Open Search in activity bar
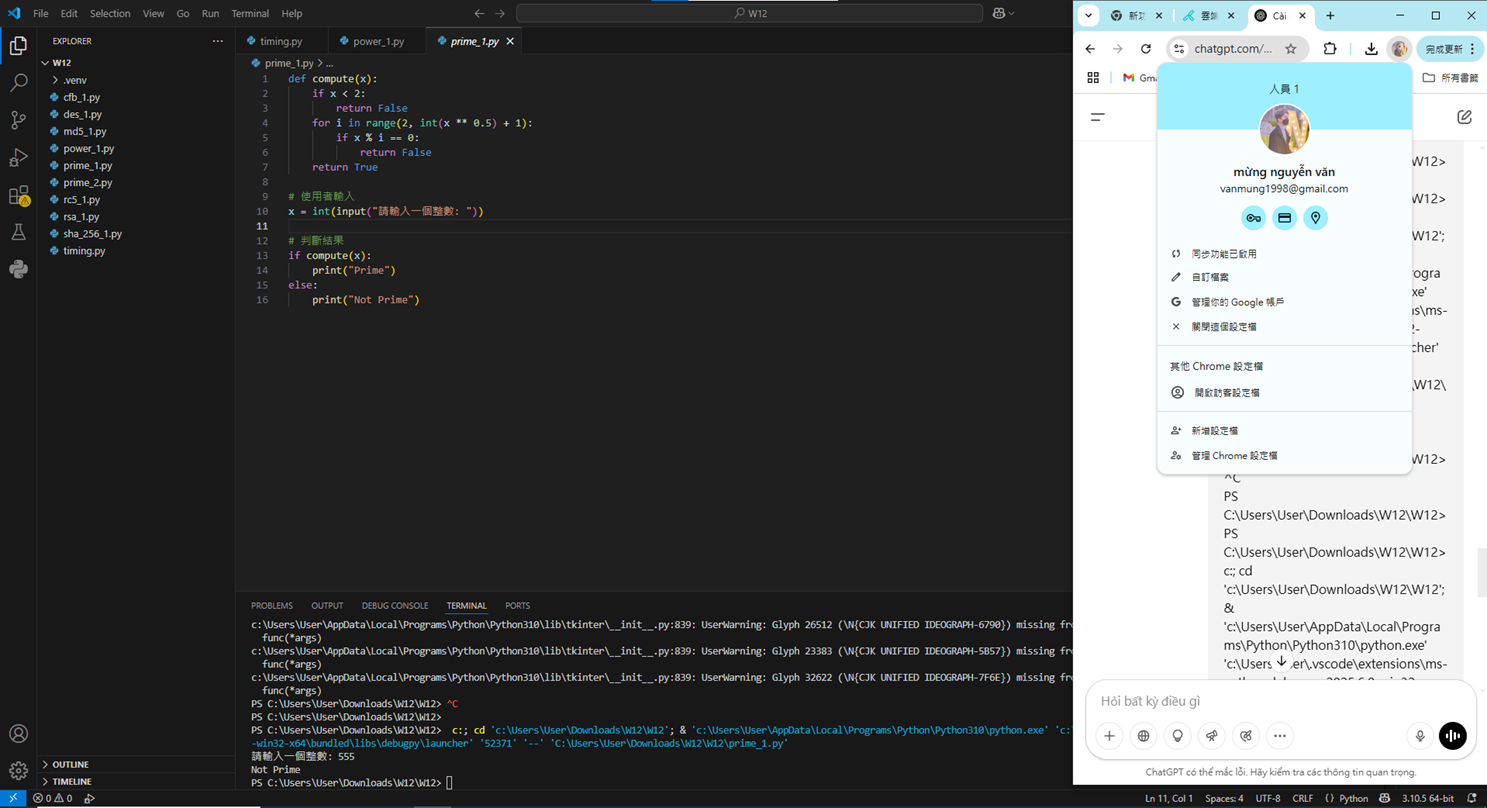1487x808 pixels. coord(18,83)
